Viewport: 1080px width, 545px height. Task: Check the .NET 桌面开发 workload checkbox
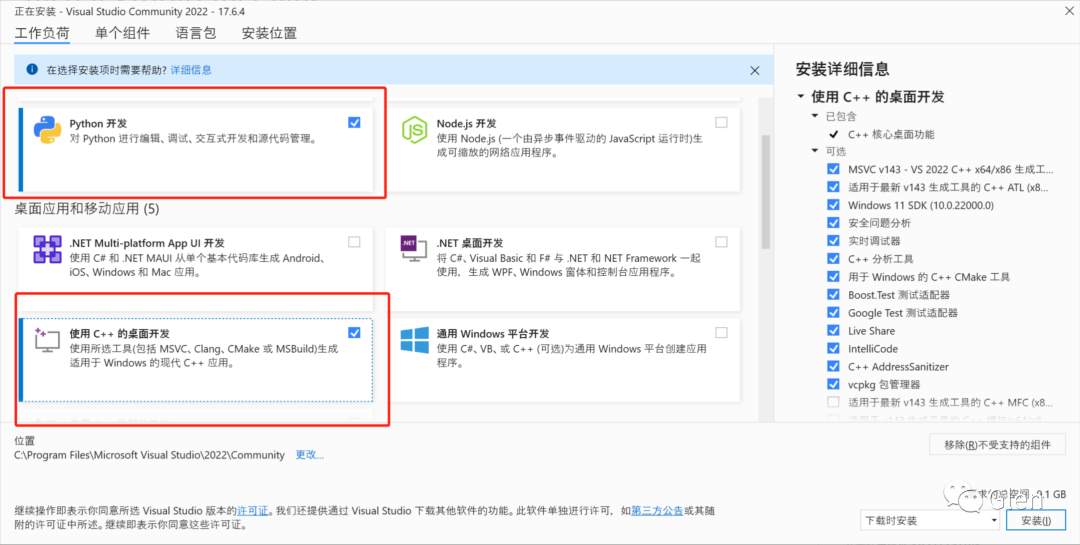click(x=721, y=242)
